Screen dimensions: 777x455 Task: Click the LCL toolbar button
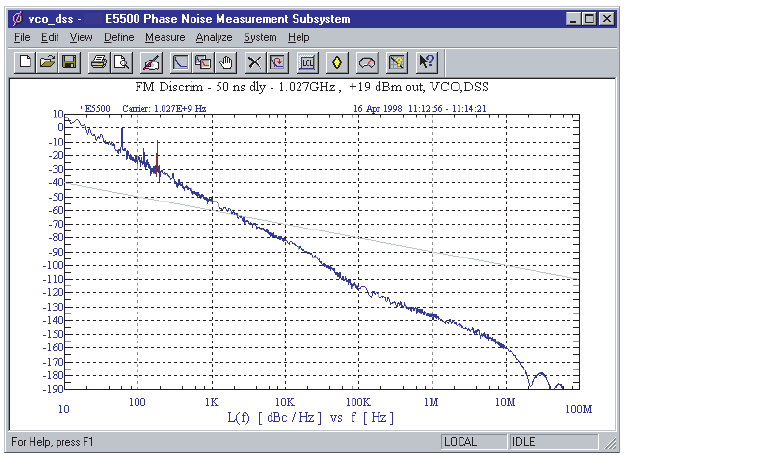pos(308,62)
